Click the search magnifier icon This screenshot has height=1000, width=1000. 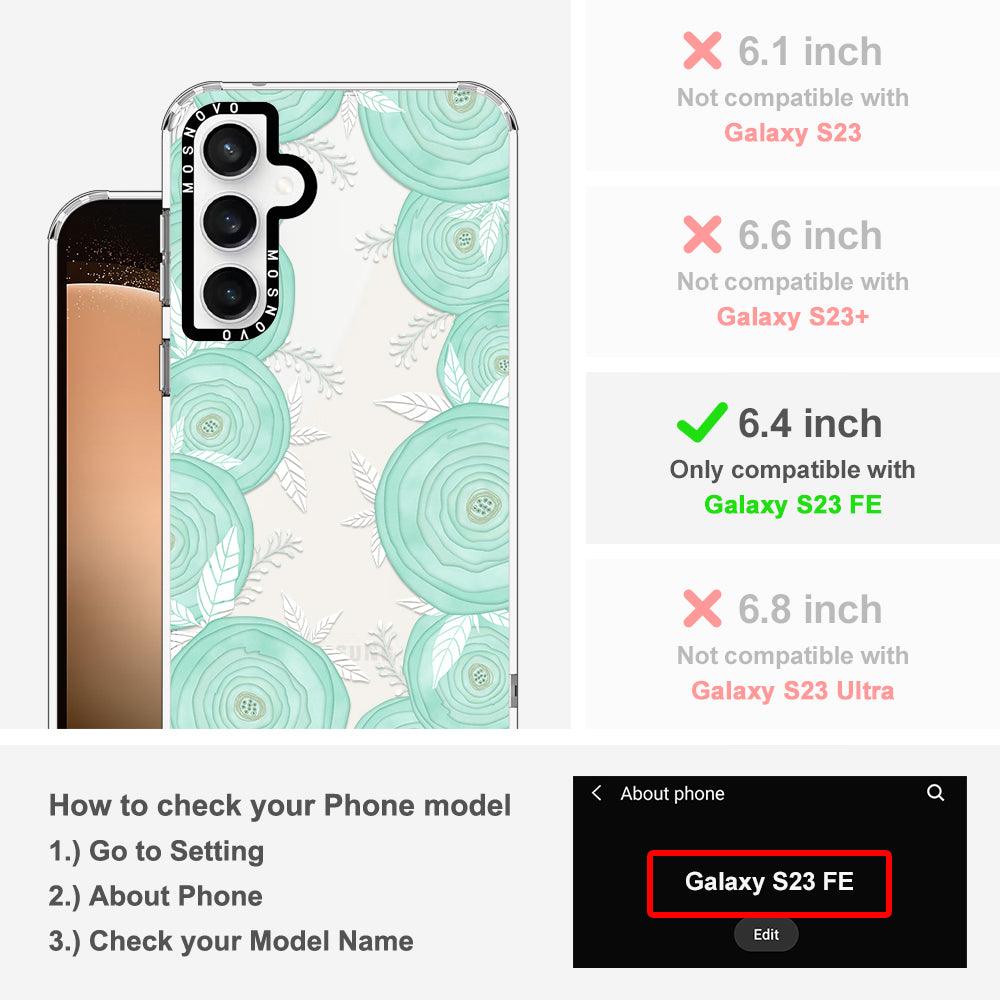coord(935,793)
